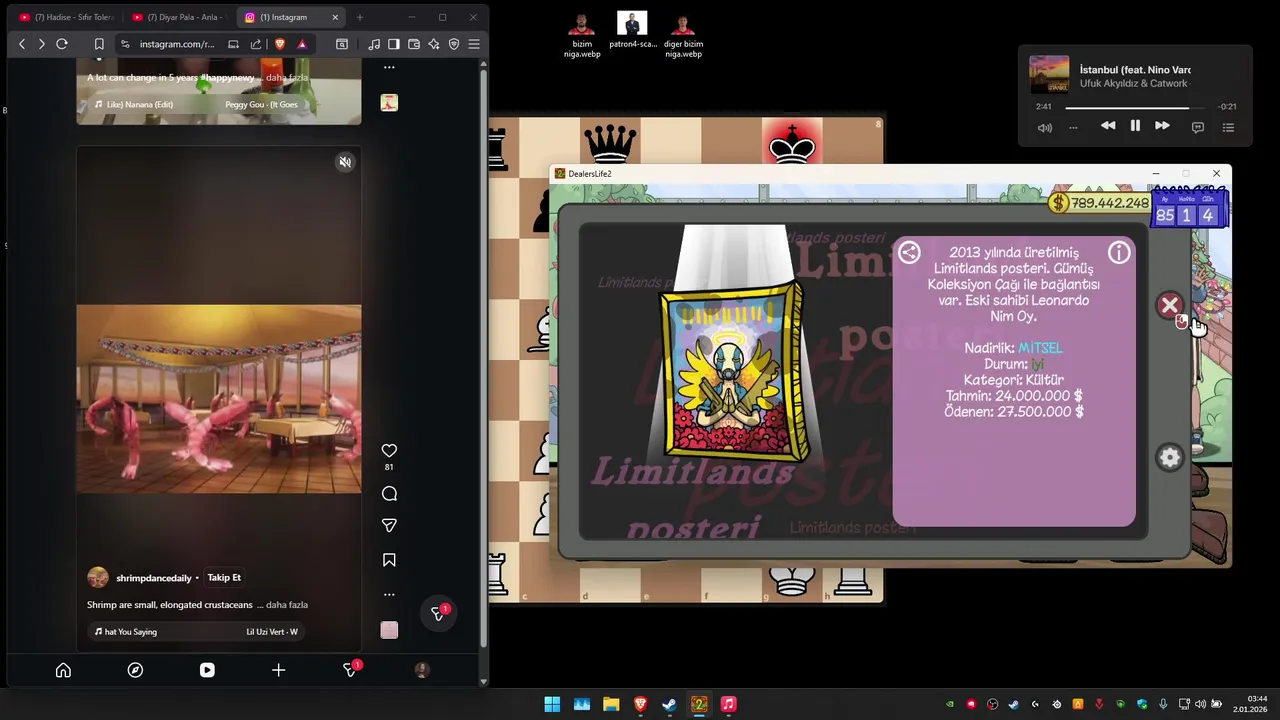Viewport: 1280px width, 720px height.
Task: Open a new browser tab
Action: point(360,17)
